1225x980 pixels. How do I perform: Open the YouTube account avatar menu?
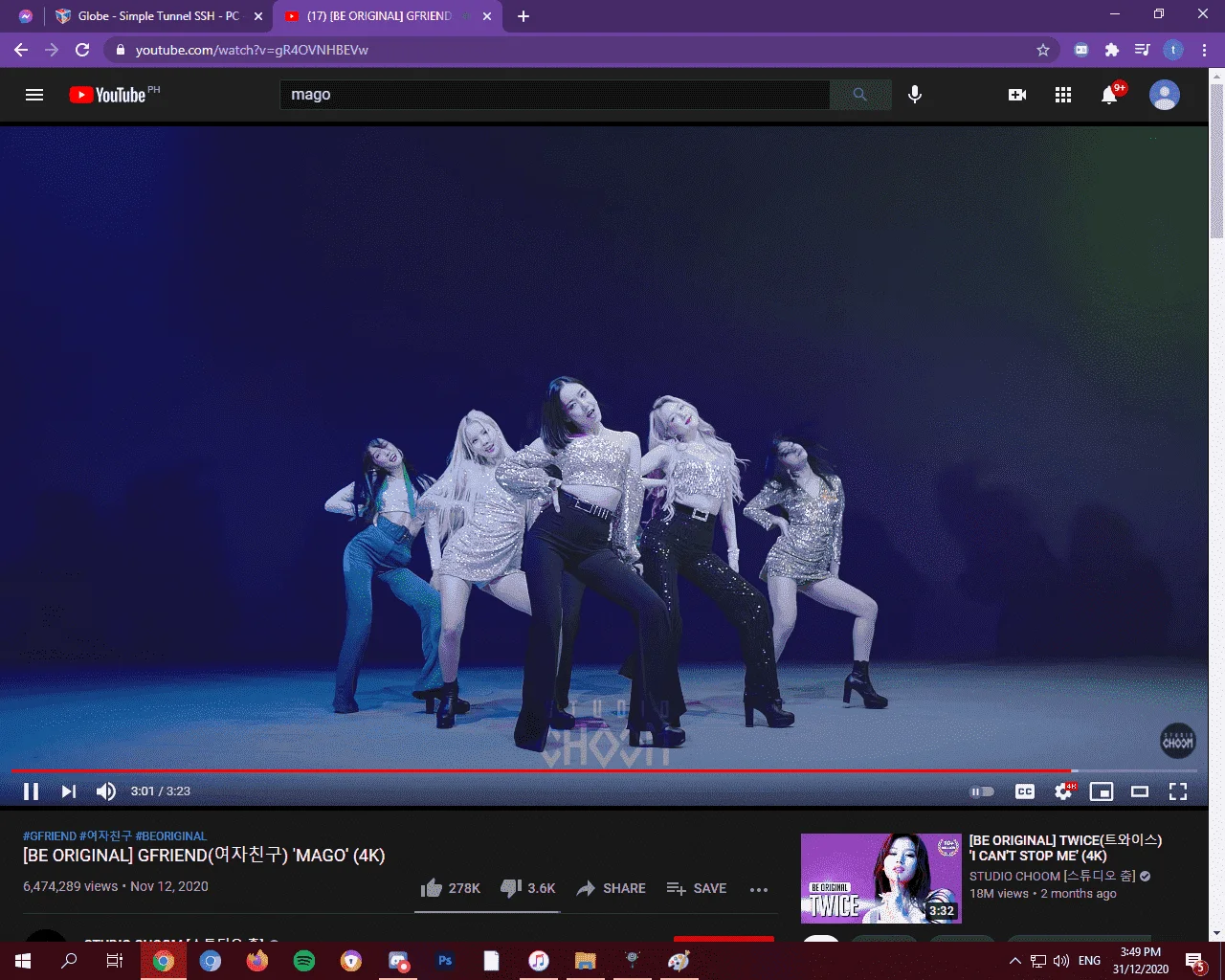1164,95
